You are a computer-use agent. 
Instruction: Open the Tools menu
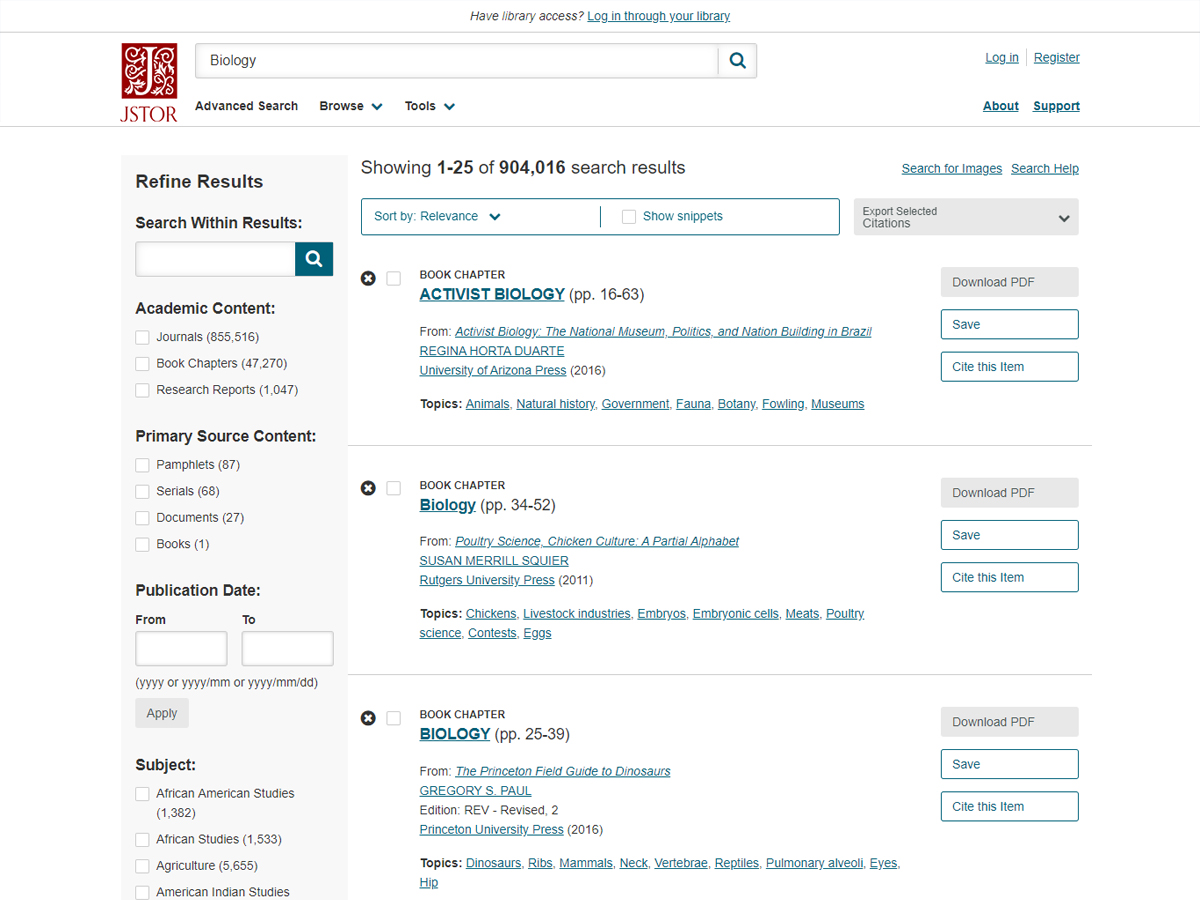pos(429,106)
